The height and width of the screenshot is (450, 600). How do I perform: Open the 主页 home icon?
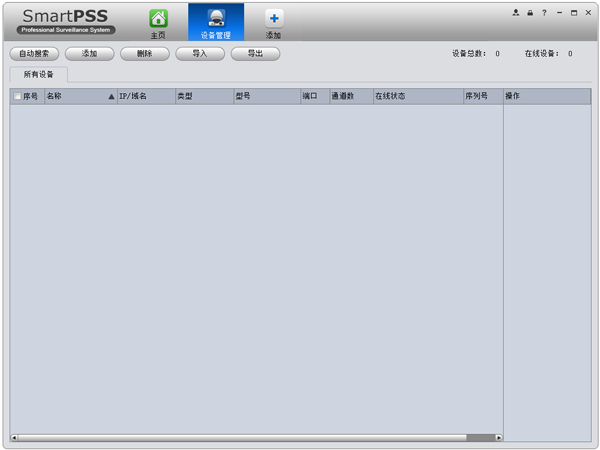click(158, 20)
